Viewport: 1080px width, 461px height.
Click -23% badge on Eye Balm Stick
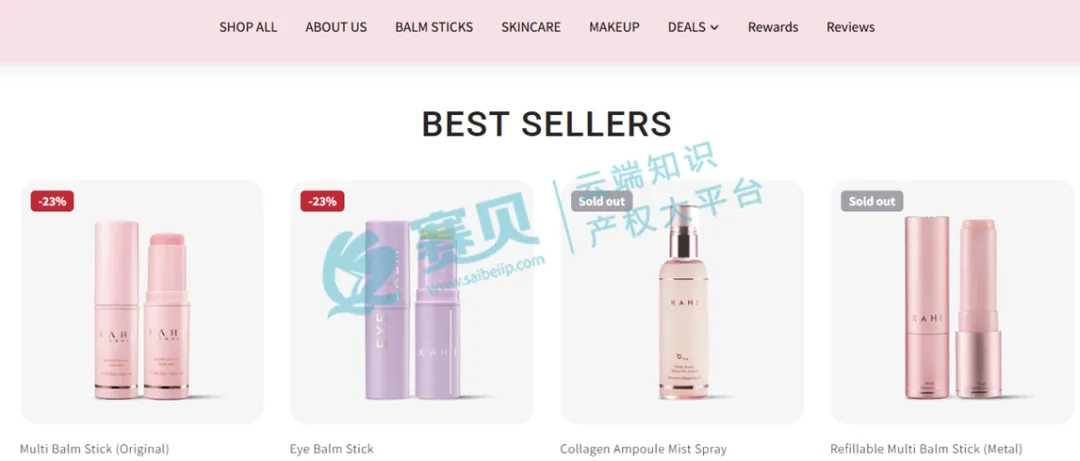pos(322,201)
